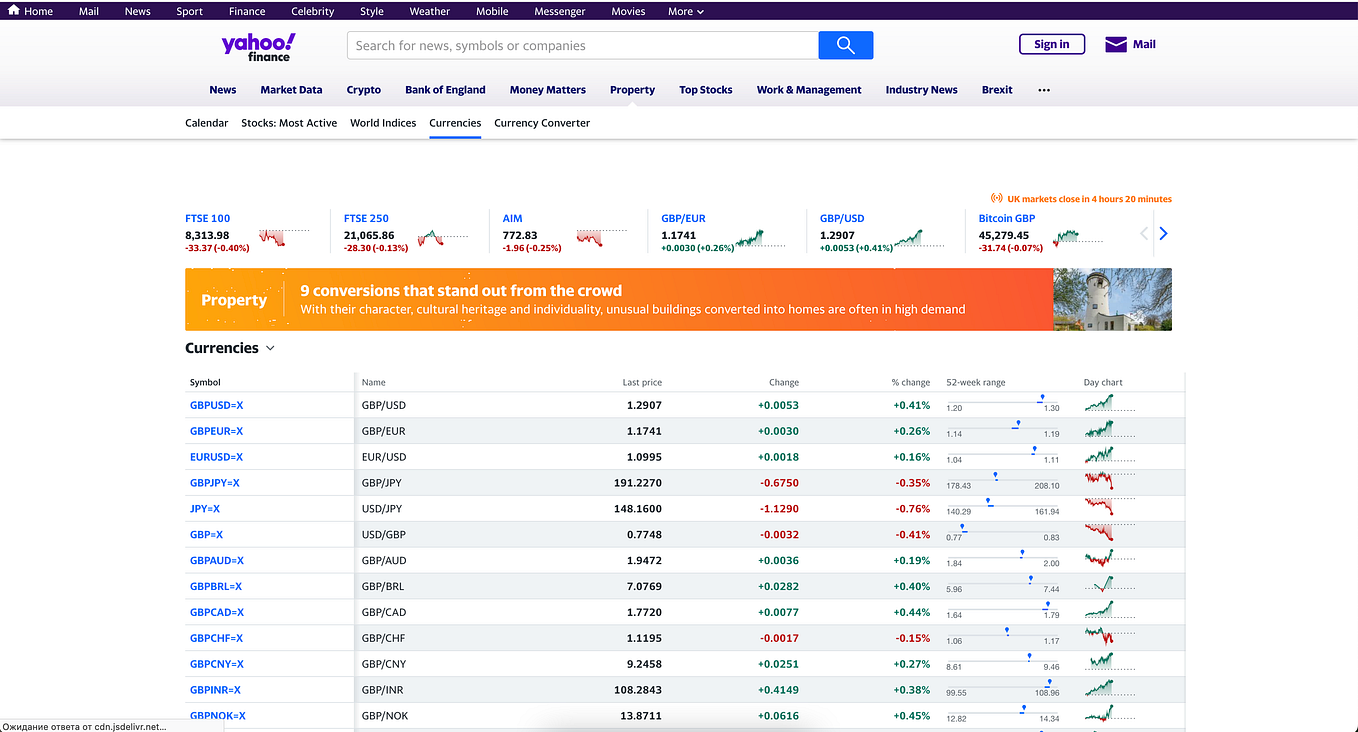Expand the More menu in the top bar
The width and height of the screenshot is (1358, 732).
[x=685, y=11]
